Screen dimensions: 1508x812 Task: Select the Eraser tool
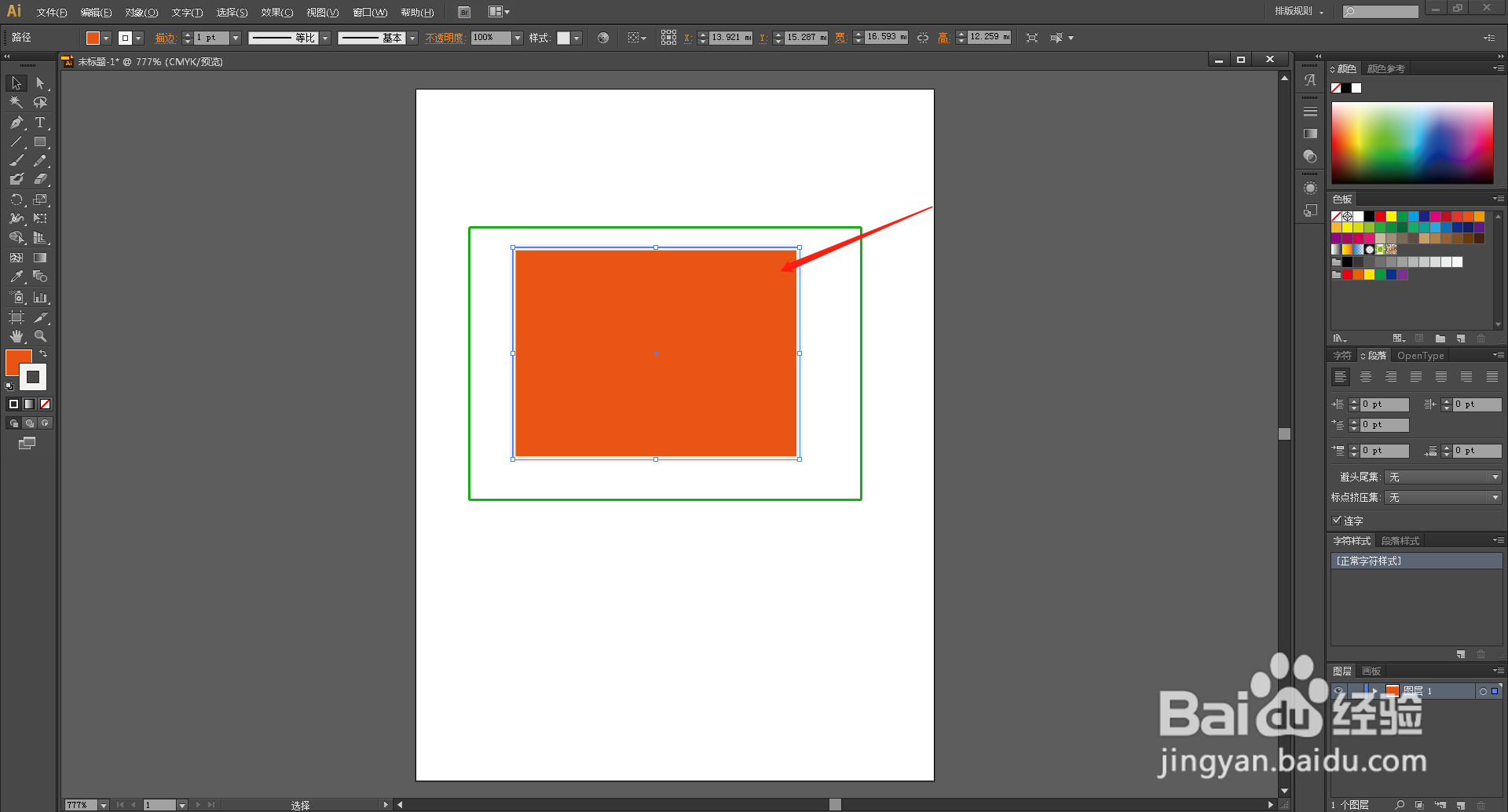tap(40, 180)
